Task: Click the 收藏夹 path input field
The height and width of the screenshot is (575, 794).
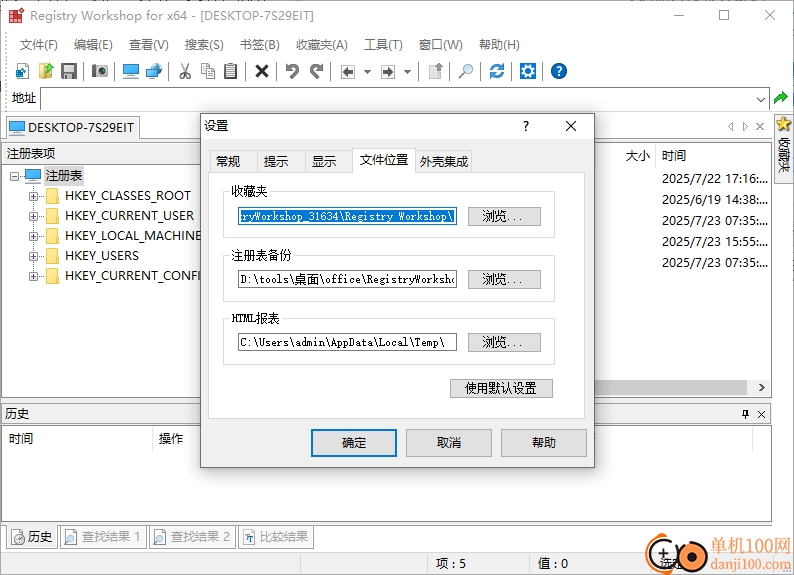Action: 347,216
